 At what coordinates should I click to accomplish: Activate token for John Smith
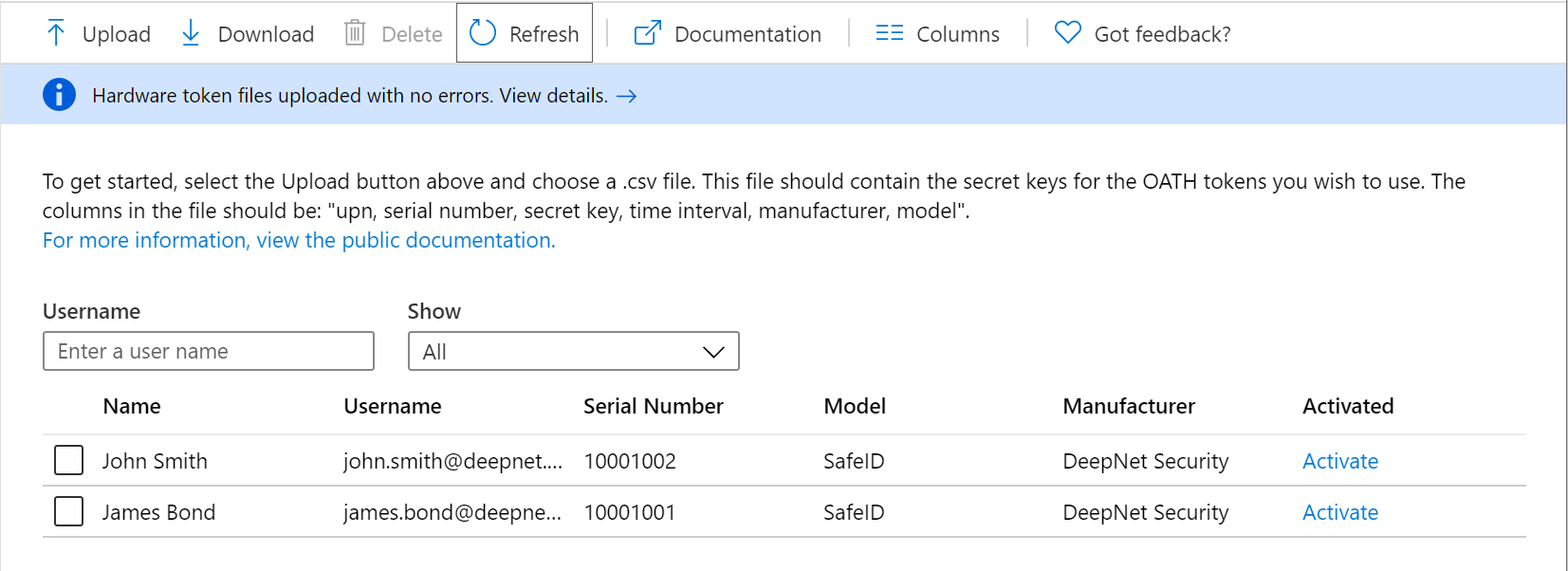[1339, 461]
